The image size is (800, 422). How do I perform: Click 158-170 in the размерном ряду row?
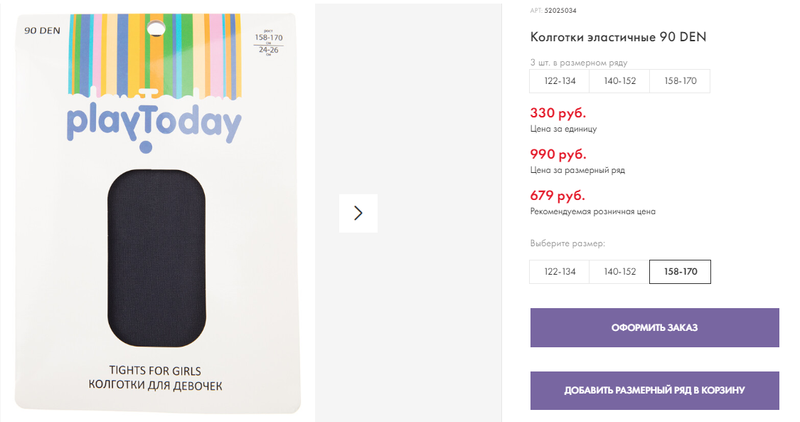[680, 81]
